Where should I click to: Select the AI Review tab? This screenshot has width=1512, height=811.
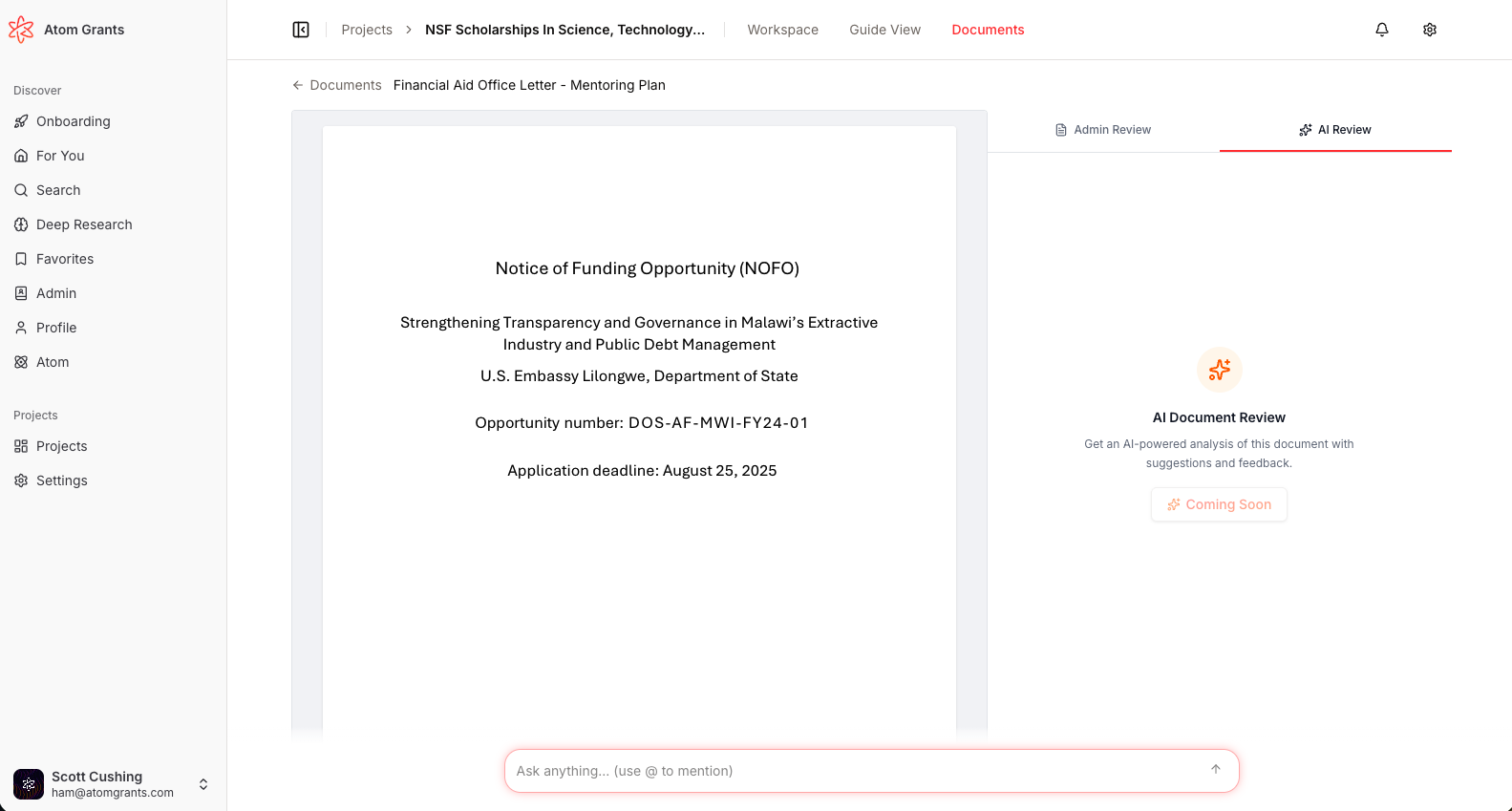(x=1334, y=130)
